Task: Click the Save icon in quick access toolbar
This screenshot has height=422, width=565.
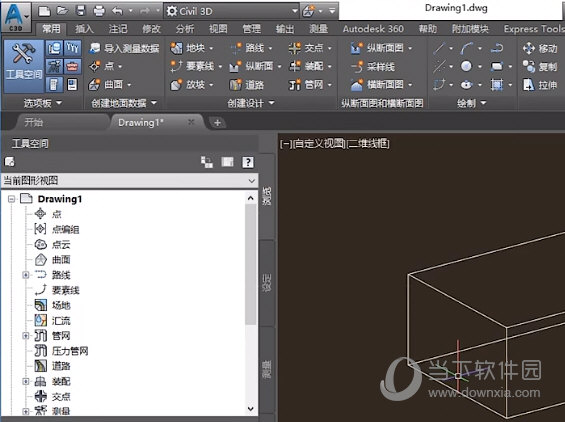Action: tap(81, 11)
